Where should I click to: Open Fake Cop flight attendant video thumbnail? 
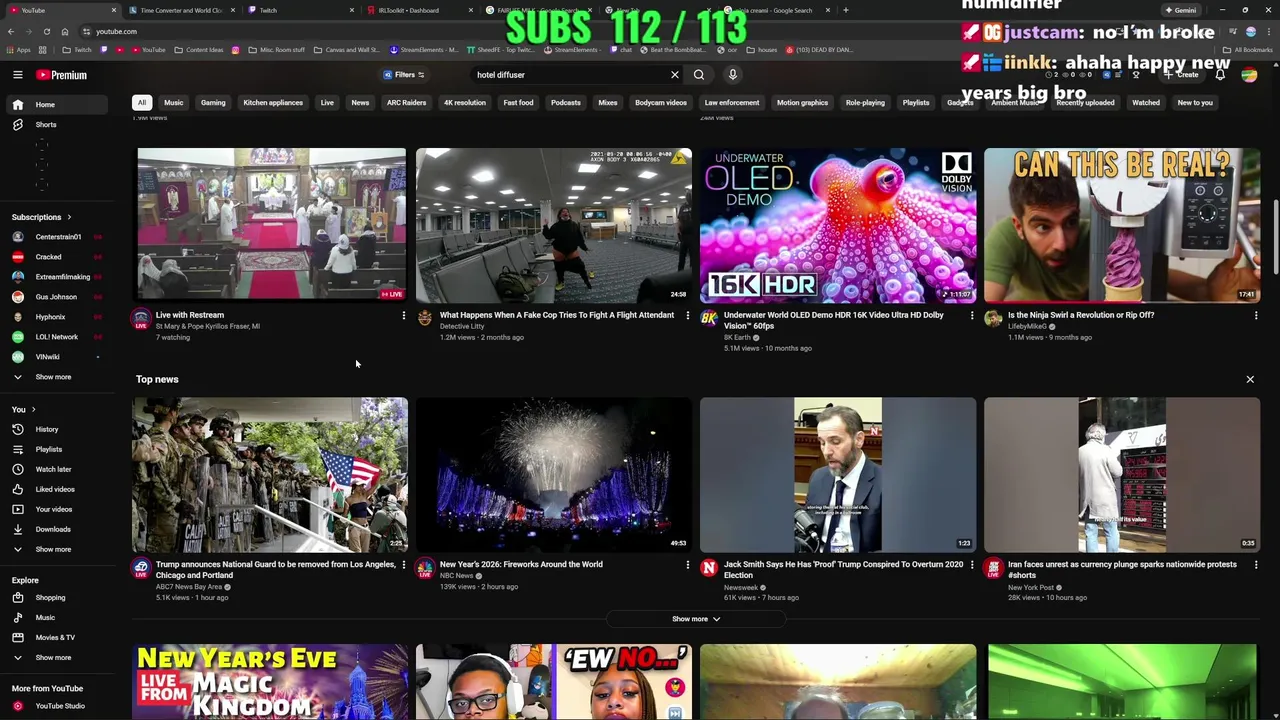tap(553, 225)
